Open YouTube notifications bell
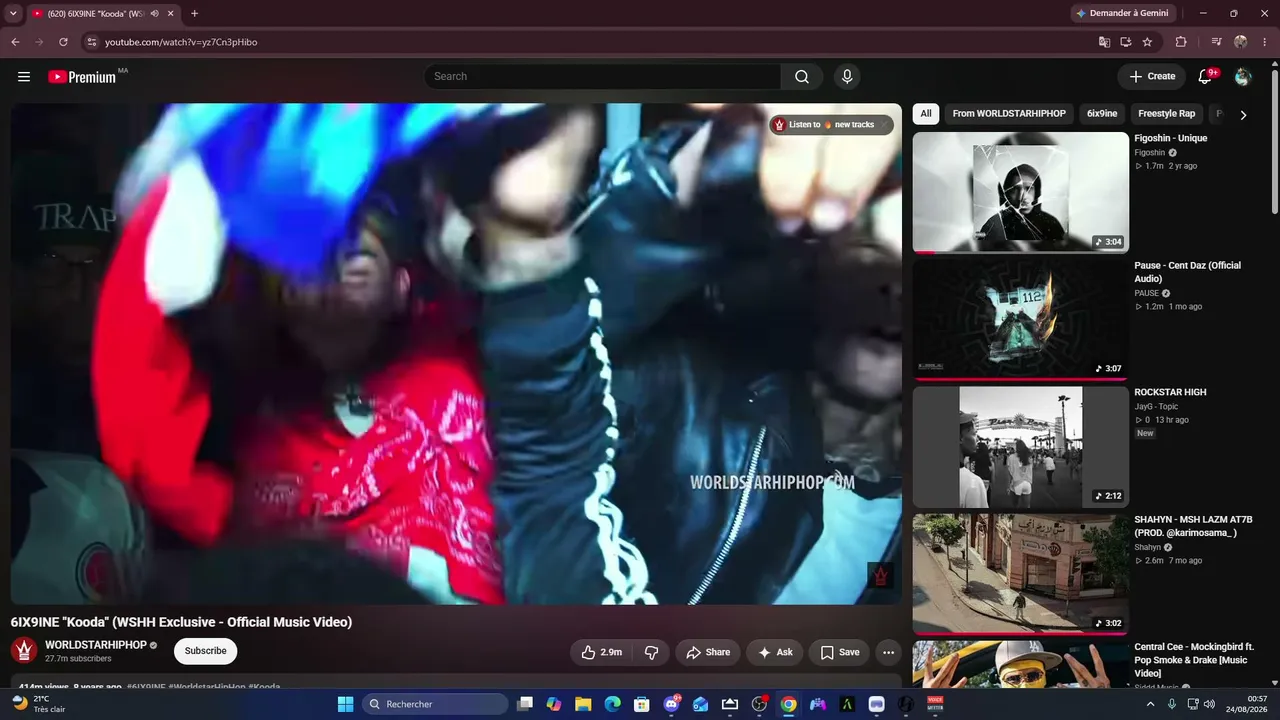This screenshot has height=720, width=1280. (1205, 77)
